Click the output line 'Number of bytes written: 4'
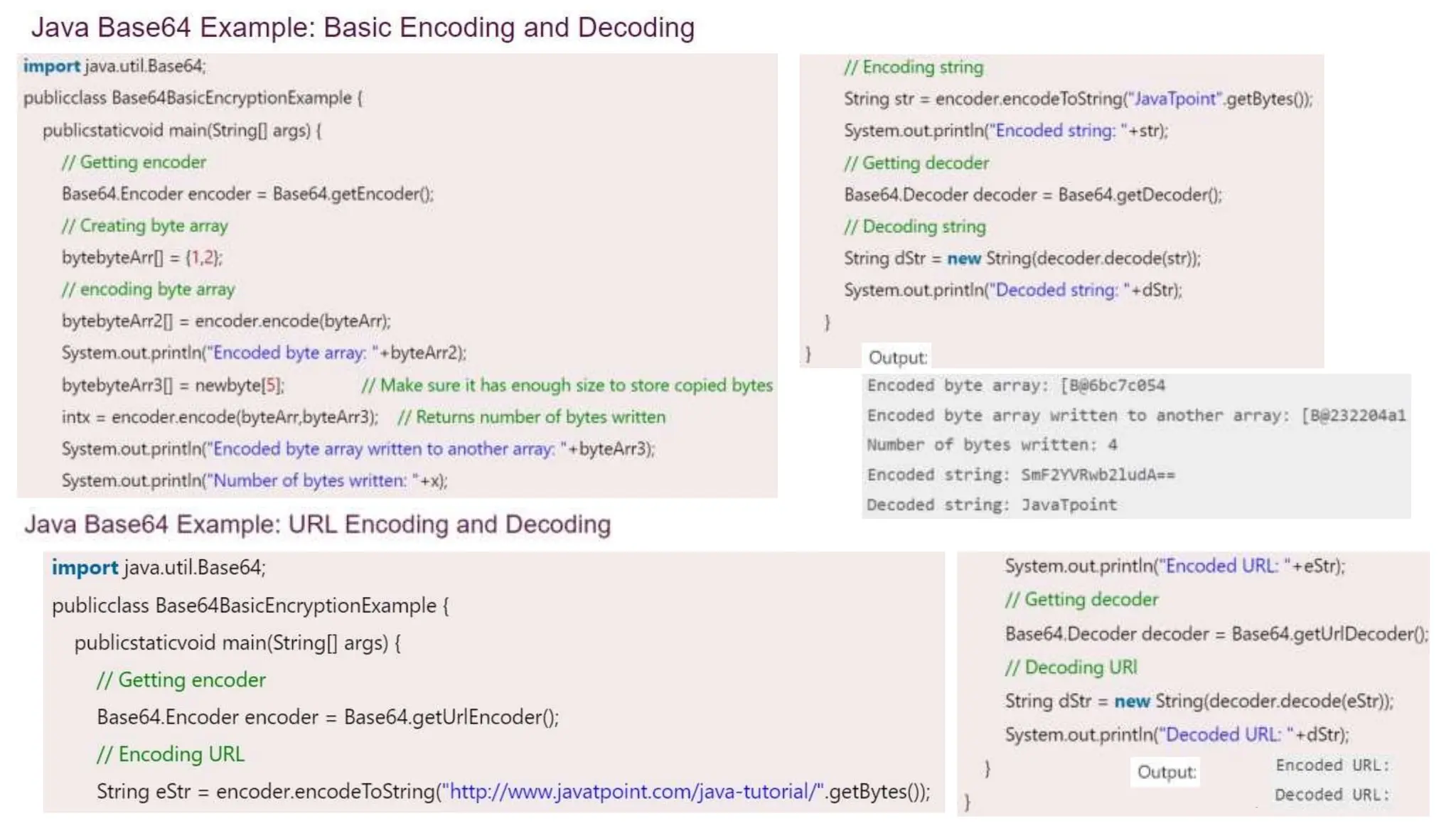The image size is (1456, 823). click(x=992, y=445)
